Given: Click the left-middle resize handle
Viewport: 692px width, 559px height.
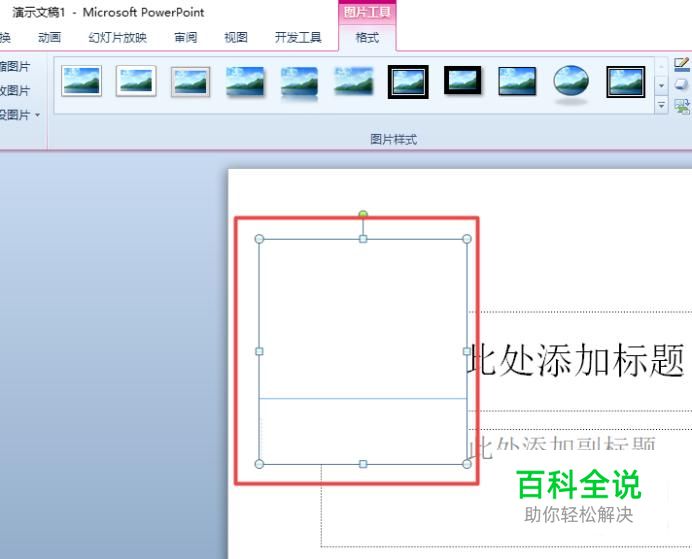Looking at the screenshot, I should (x=260, y=351).
